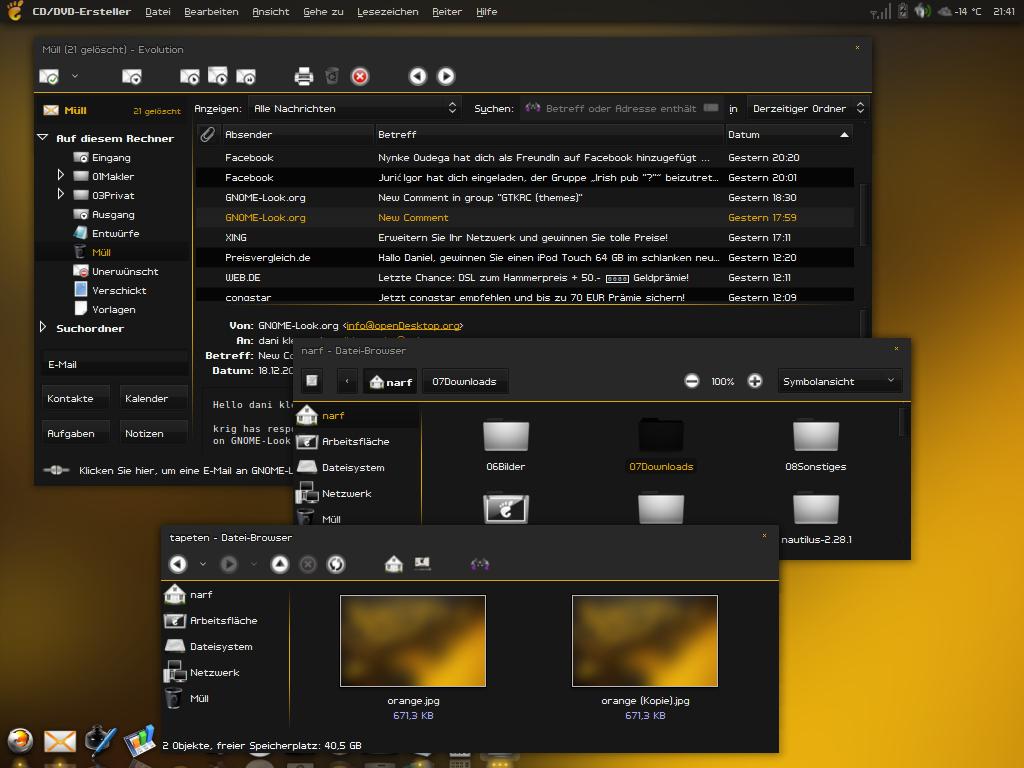Select the 'orange (Kopie).jpg' thumbnail

coord(645,641)
